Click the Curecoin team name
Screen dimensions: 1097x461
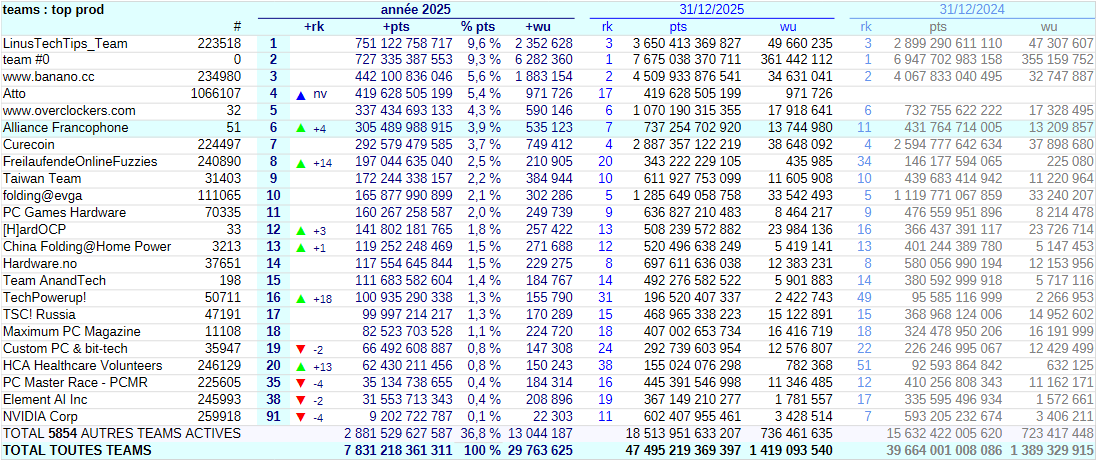click(28, 145)
